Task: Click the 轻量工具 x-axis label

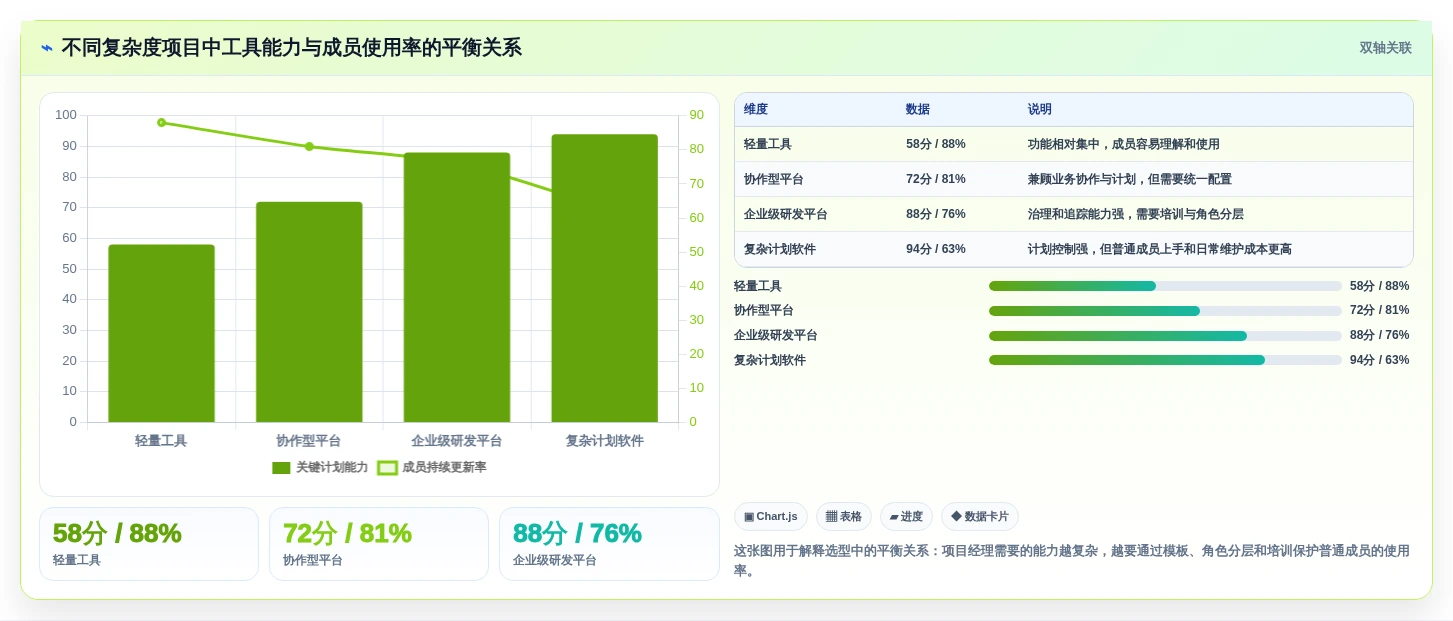Action: pos(161,440)
